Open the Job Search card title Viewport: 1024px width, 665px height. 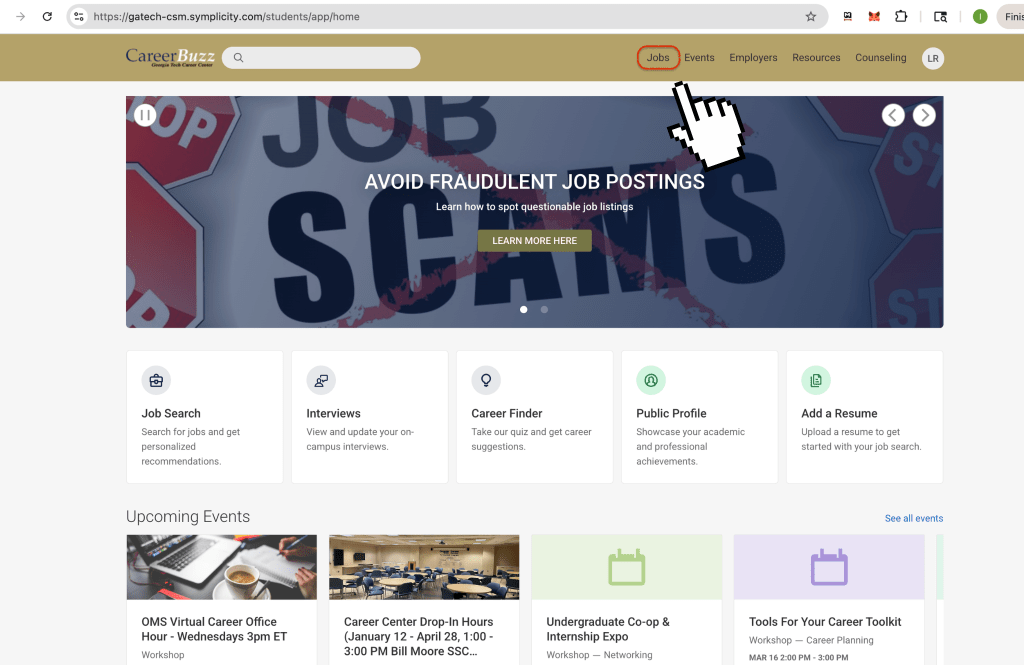click(171, 414)
